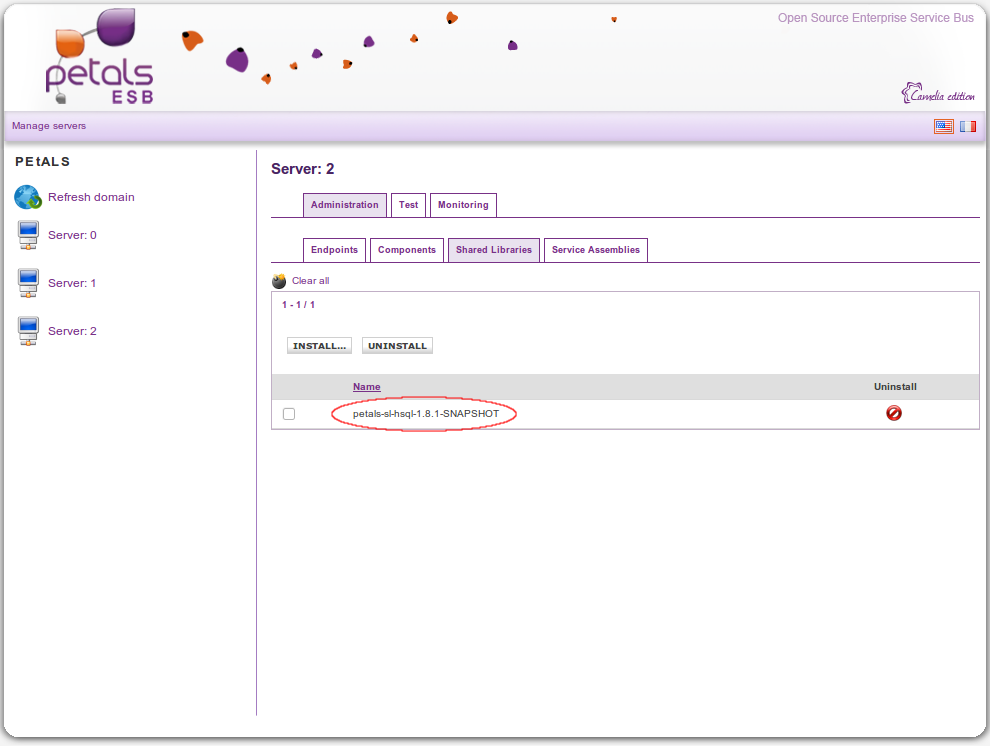Click the Refresh domain globe icon

pyautogui.click(x=27, y=197)
